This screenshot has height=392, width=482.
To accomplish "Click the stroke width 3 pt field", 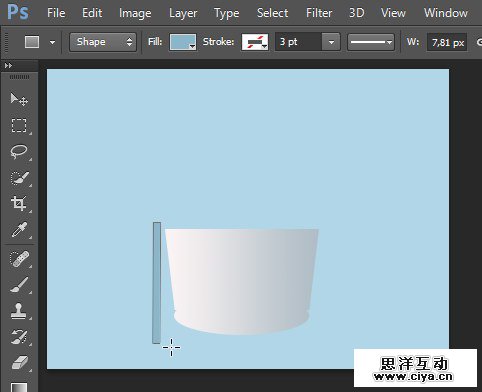I will point(298,42).
